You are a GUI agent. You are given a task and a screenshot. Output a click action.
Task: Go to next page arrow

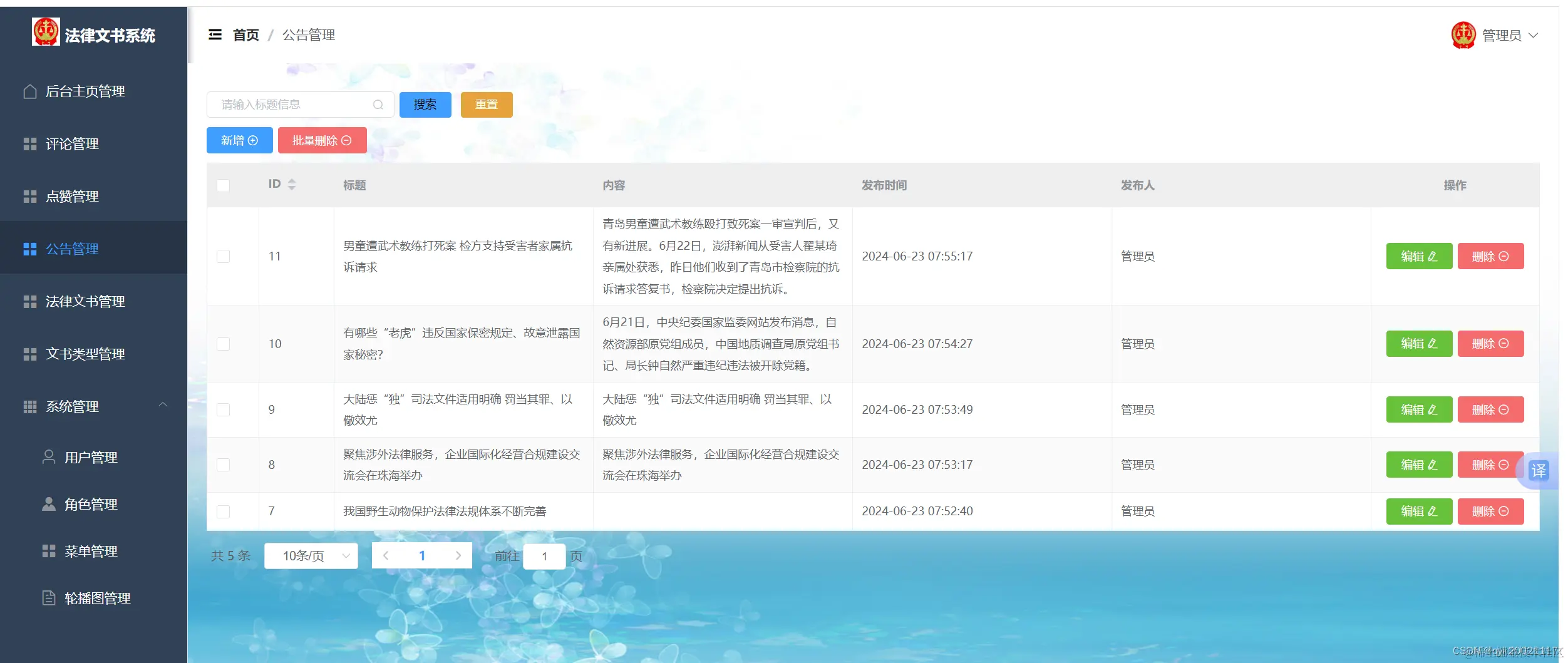(458, 555)
